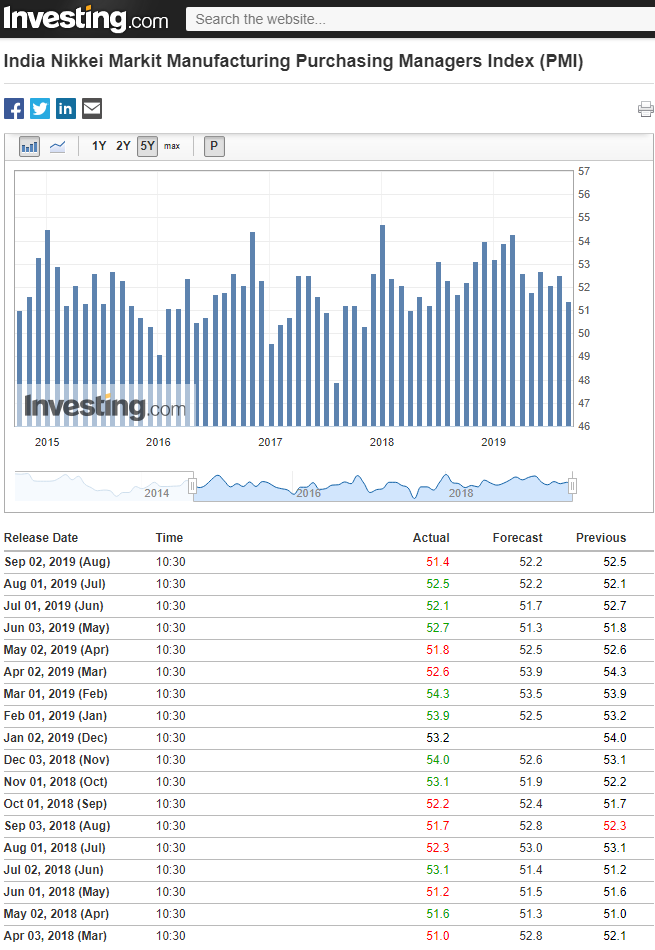Viewport: 655px width, 950px height.
Task: Select the Jun 01, 2018 (May) row
Action: [329, 892]
